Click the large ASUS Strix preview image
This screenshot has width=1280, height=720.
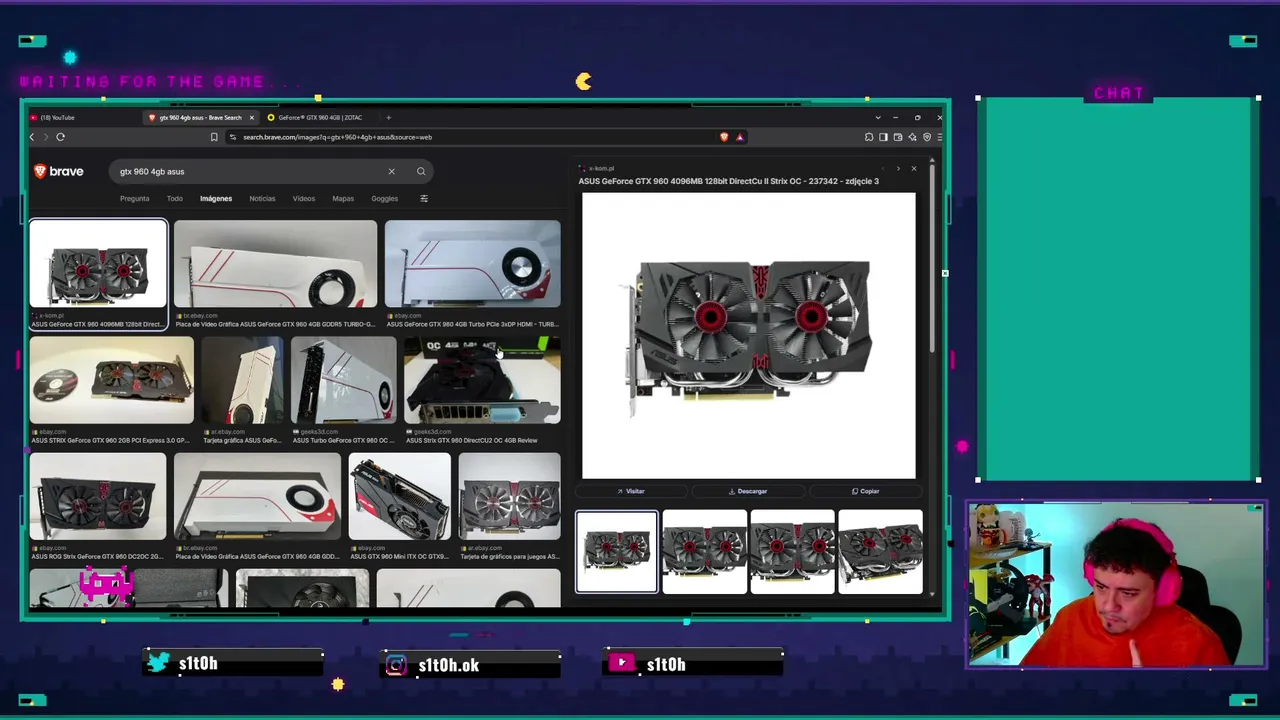(x=748, y=336)
